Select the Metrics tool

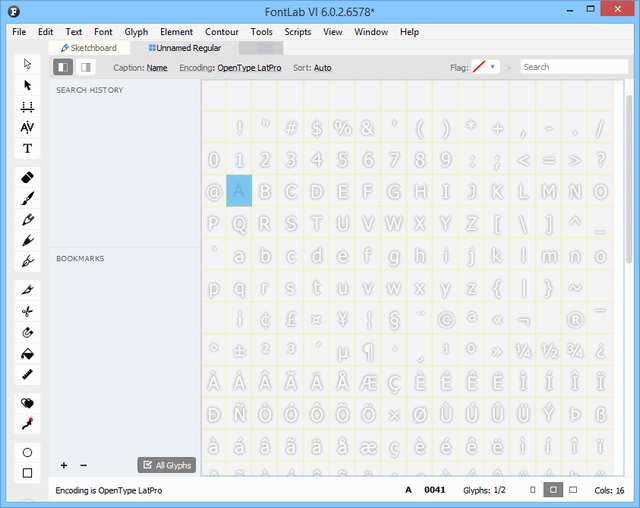click(27, 106)
